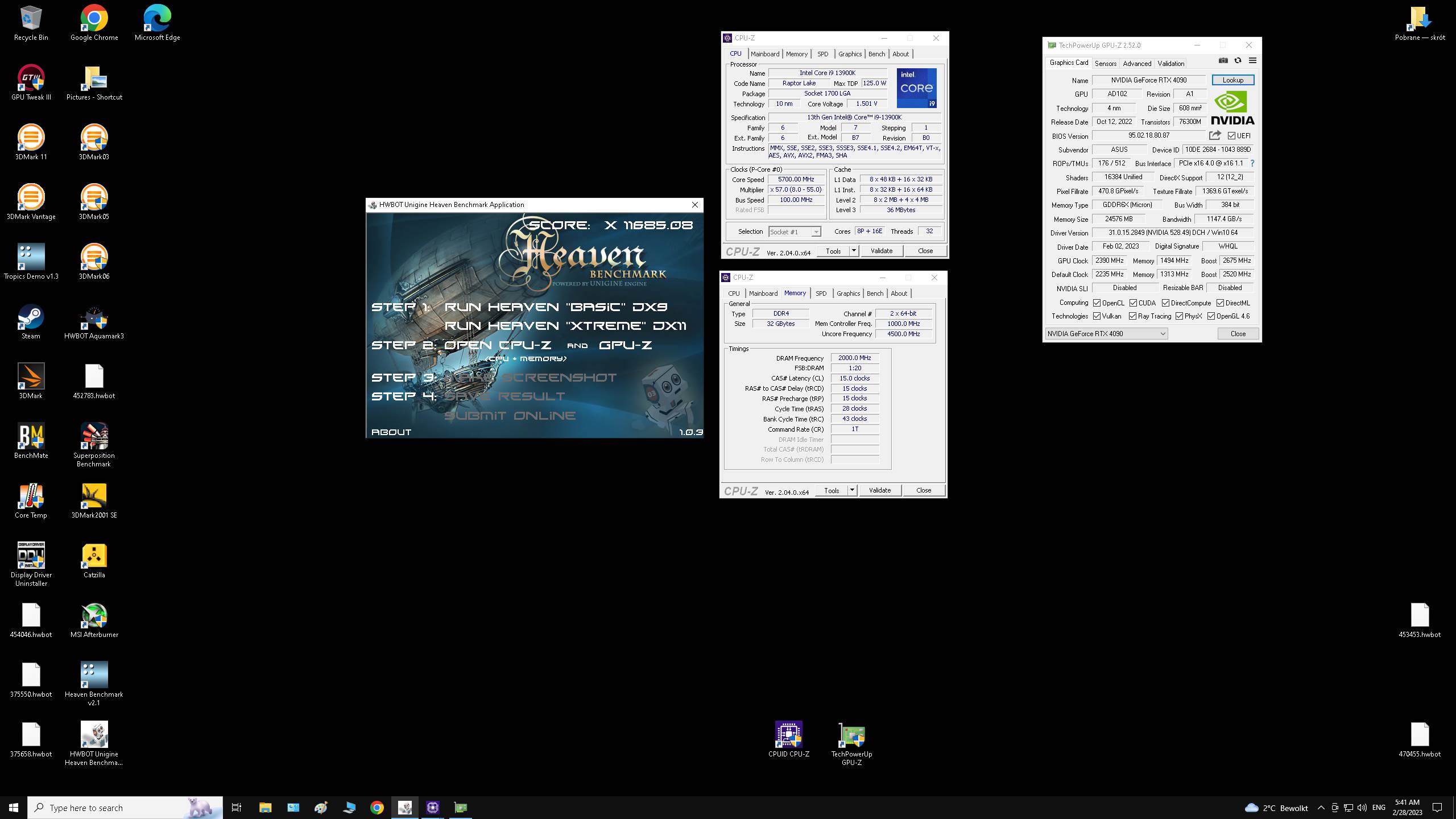
Task: Click Run Heaven "Basic" DX9 option
Action: pyautogui.click(x=556, y=307)
